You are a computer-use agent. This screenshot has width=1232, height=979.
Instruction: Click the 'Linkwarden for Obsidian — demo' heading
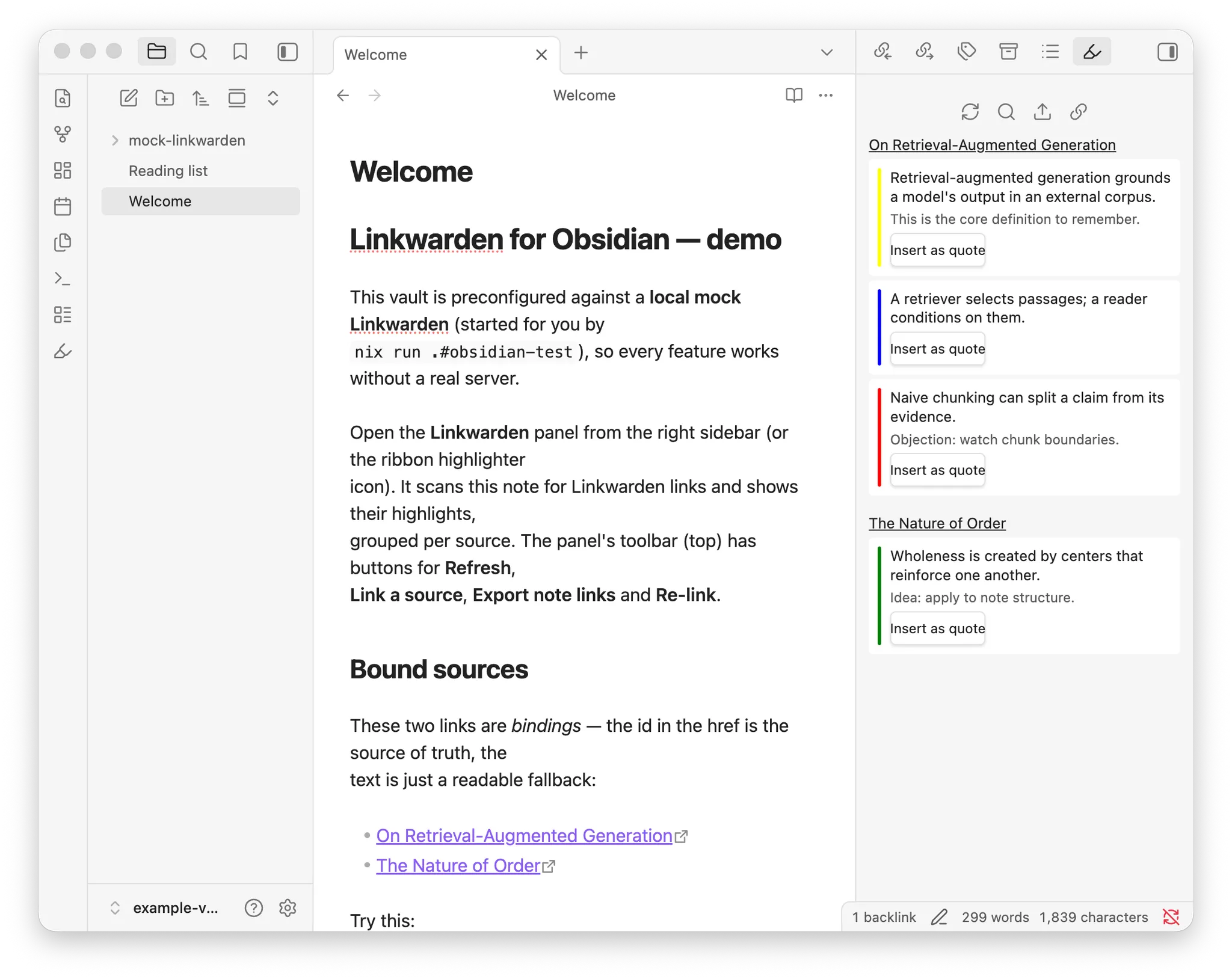[x=565, y=240]
